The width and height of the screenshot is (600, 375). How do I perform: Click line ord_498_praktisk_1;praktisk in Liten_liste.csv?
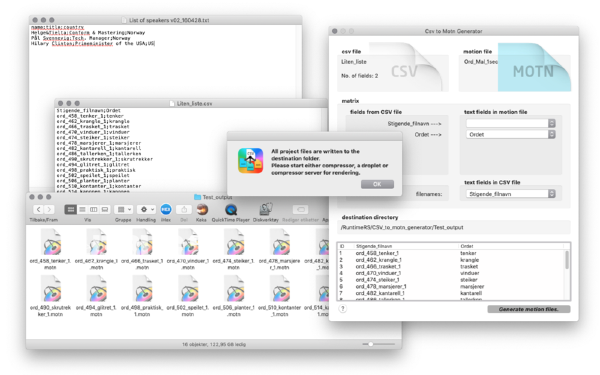(x=96, y=170)
